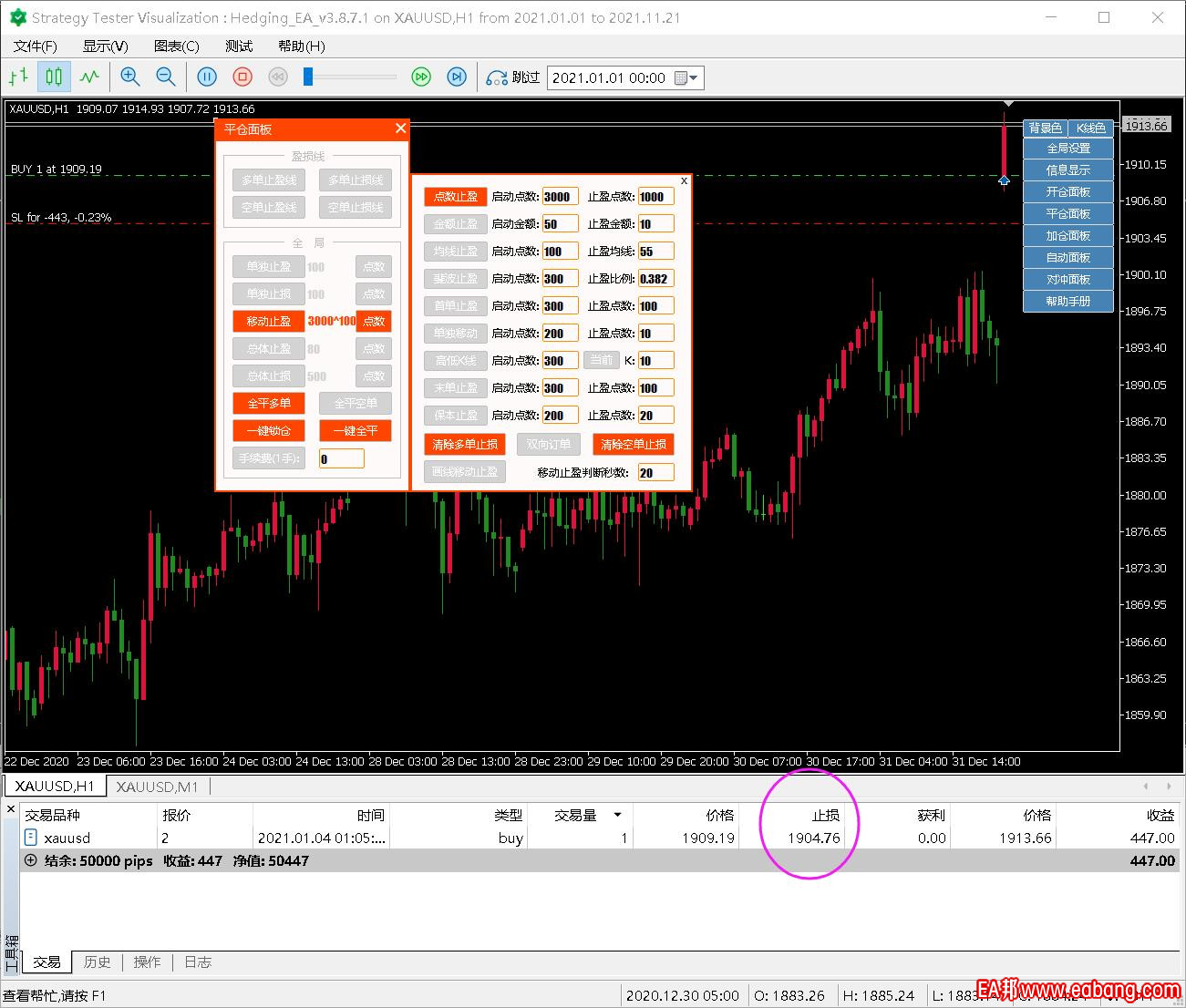The width and height of the screenshot is (1186, 1008).
Task: Switch to line chart view
Action: pos(89,77)
